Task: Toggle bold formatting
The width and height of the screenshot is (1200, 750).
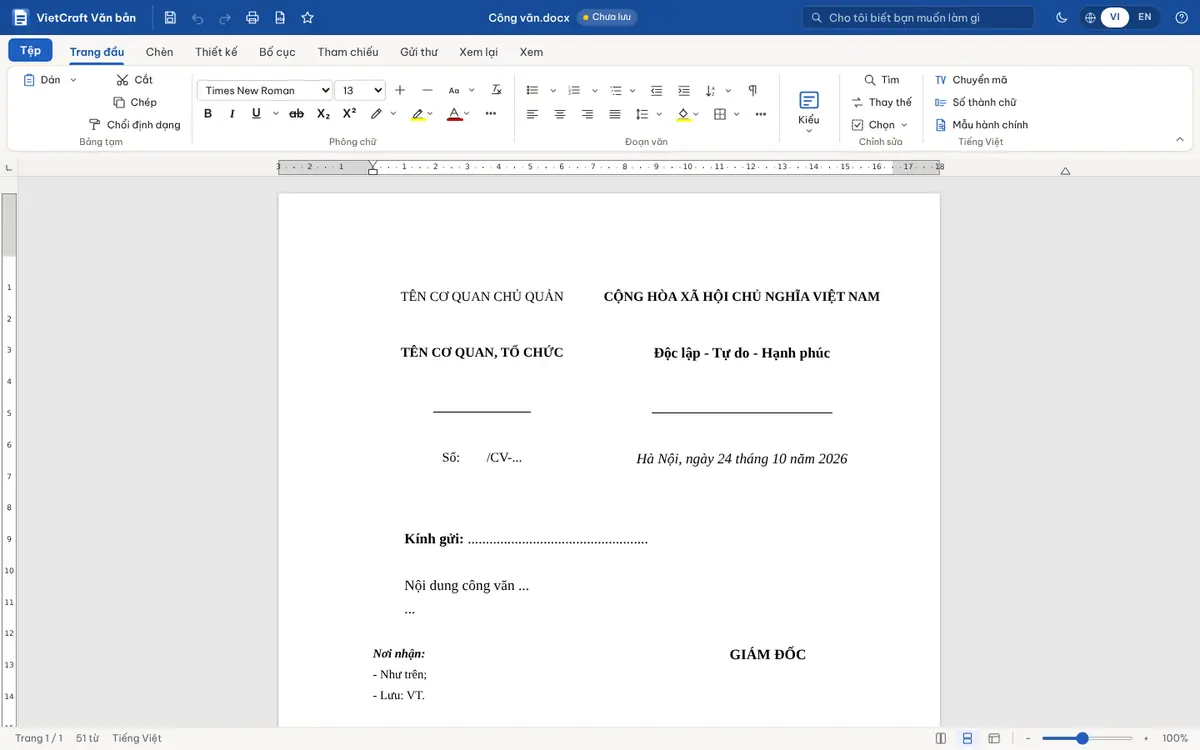Action: click(x=208, y=114)
